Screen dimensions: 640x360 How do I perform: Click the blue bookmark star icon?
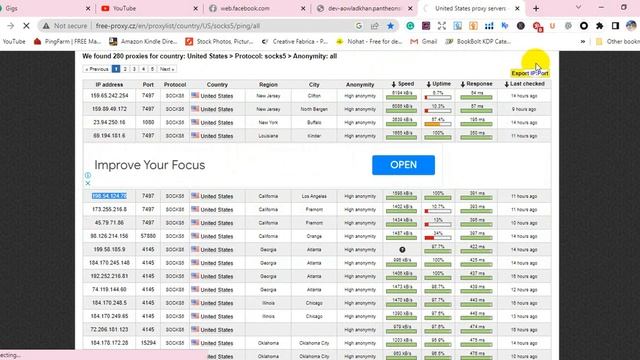pos(391,26)
